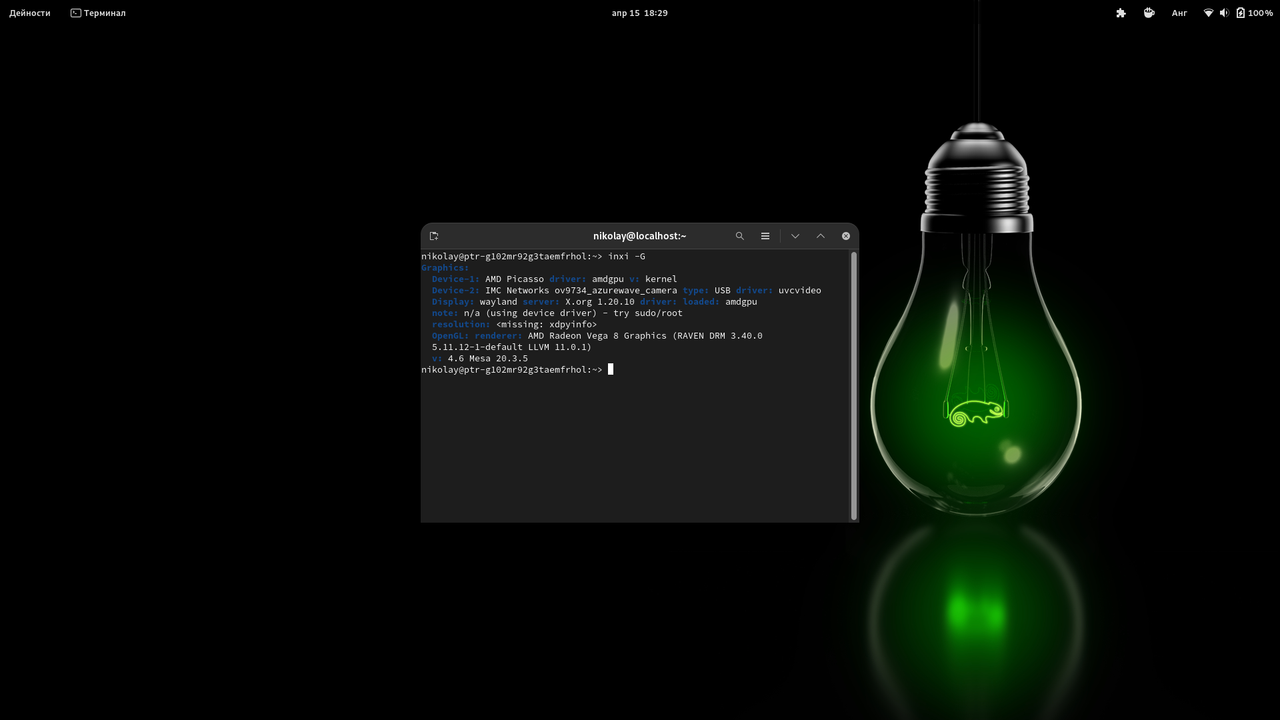Viewport: 1280px width, 720px height.
Task: Open the Терминал app menu in the top bar
Action: tap(98, 13)
